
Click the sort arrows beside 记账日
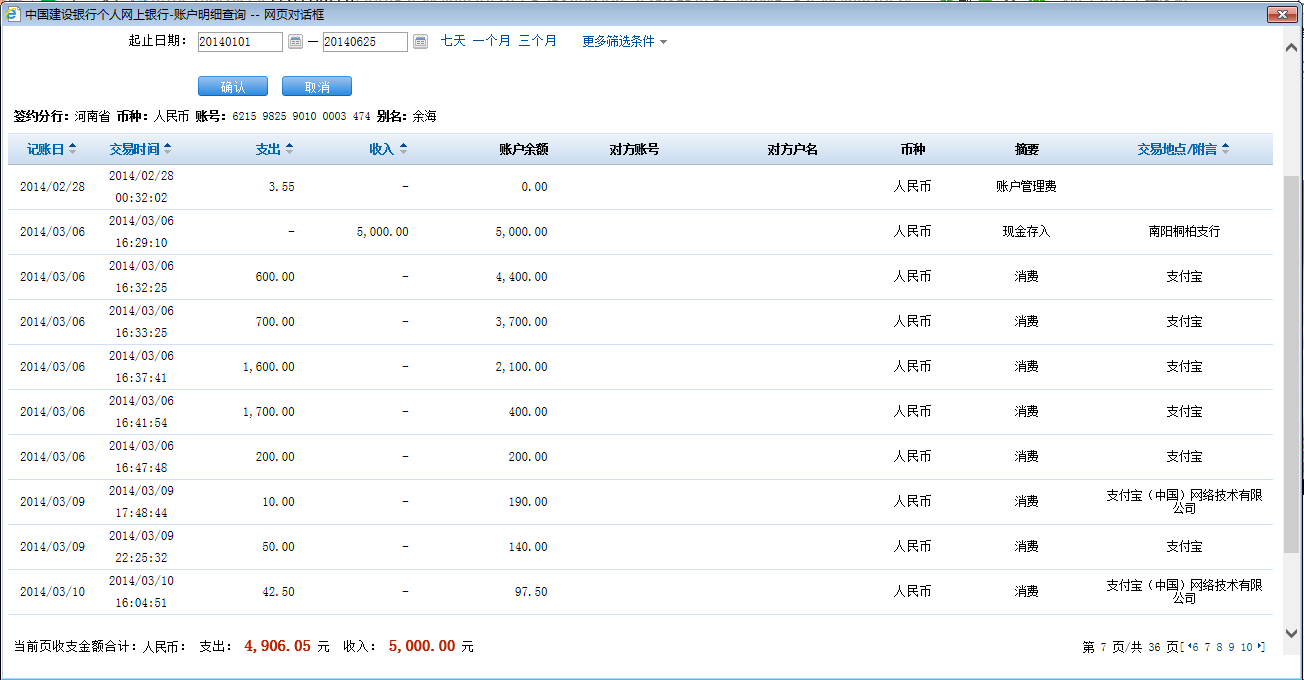pyautogui.click(x=72, y=149)
